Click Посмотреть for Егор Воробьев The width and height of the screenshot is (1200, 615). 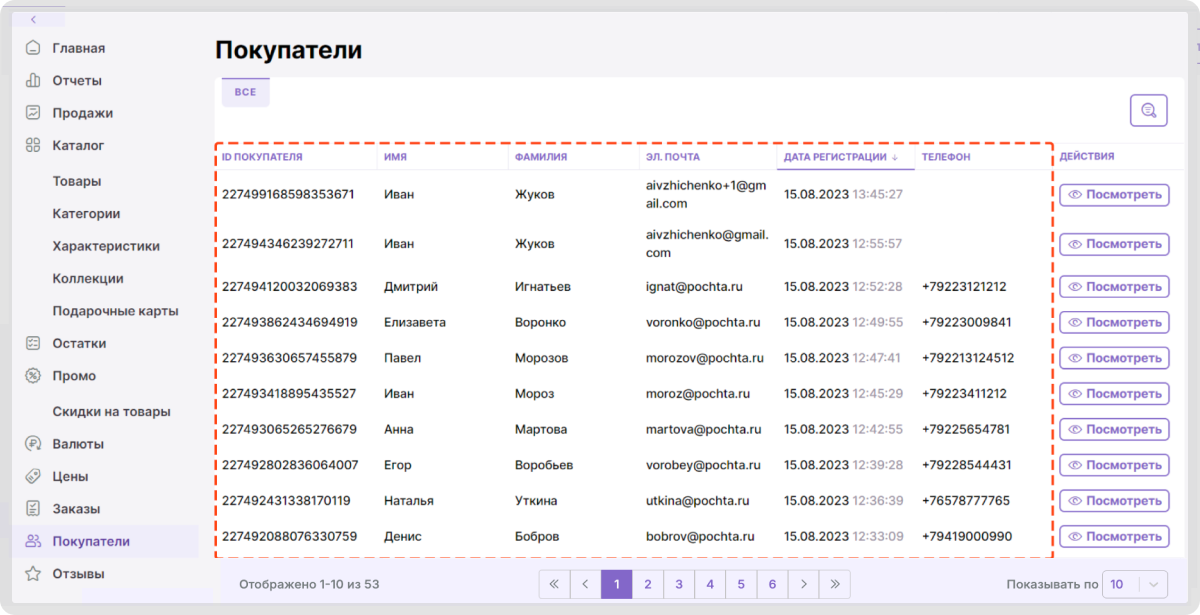[1114, 465]
